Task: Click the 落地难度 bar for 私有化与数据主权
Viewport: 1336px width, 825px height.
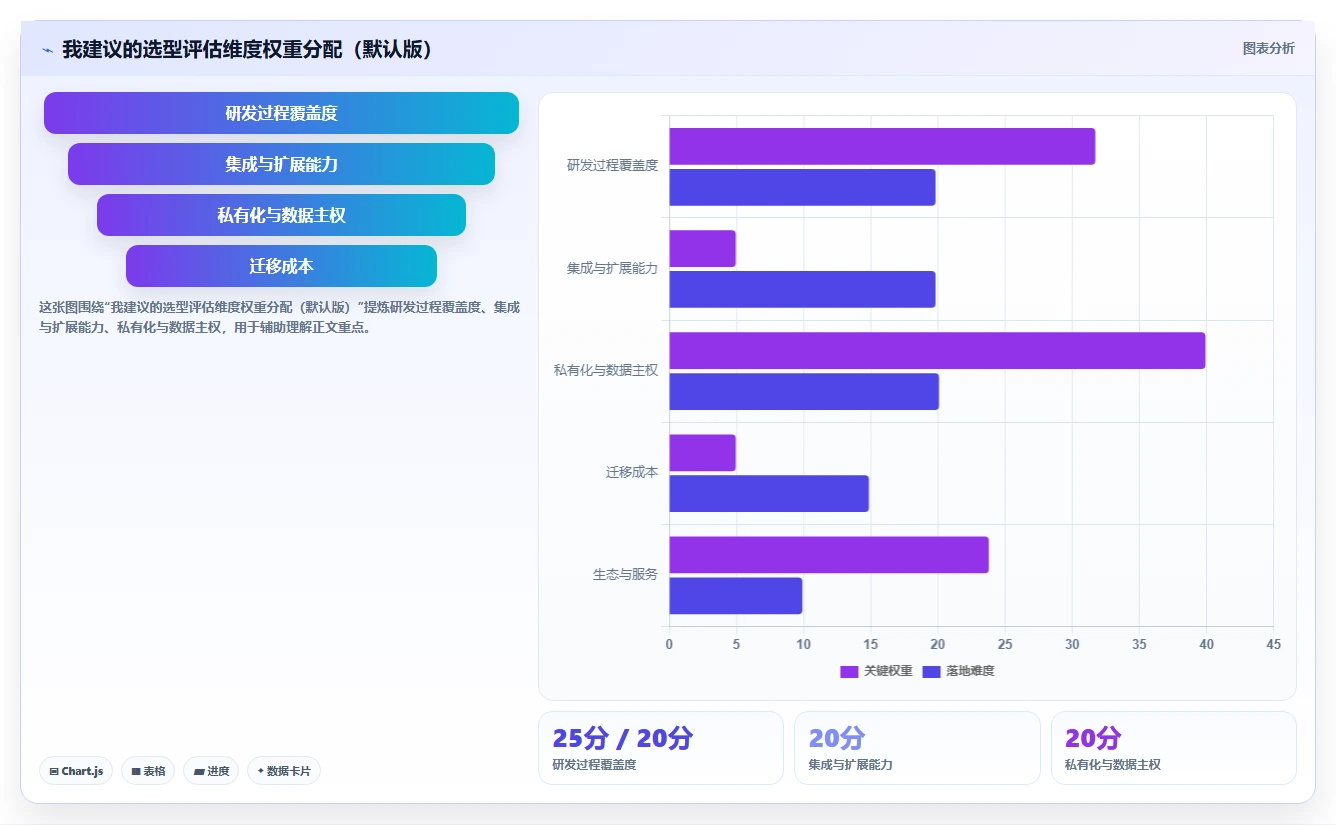Action: (804, 391)
